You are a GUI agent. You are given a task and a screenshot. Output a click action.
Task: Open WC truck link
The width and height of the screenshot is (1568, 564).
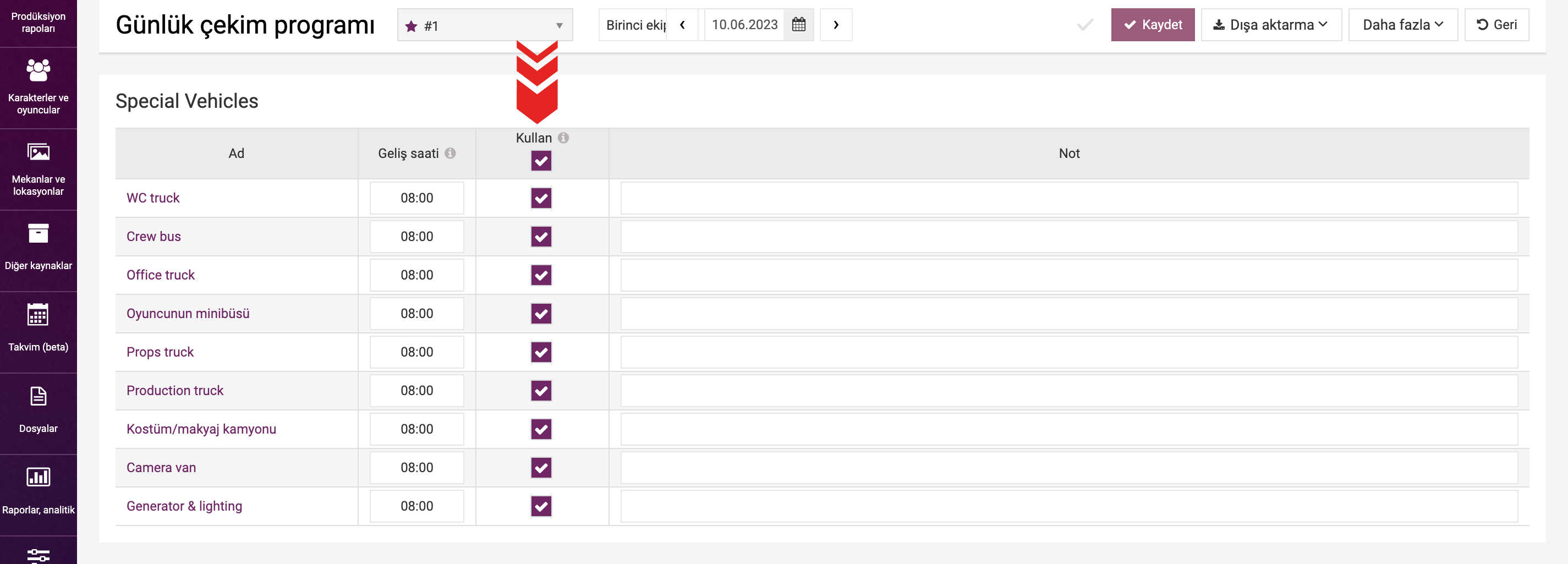153,198
